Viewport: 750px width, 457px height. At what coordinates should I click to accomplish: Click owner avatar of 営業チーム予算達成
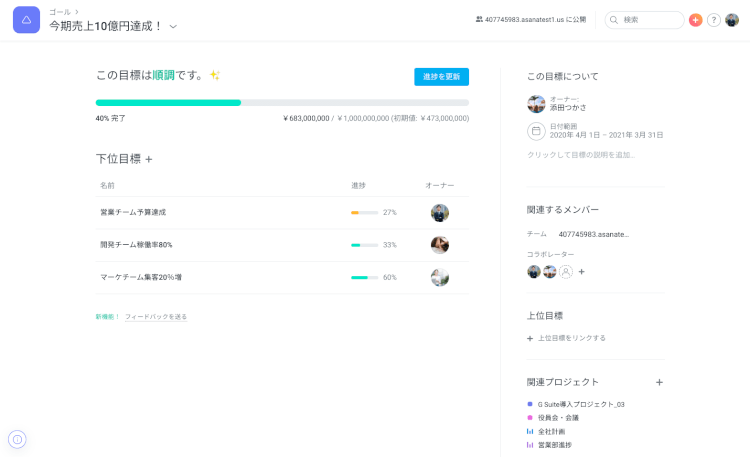(440, 212)
